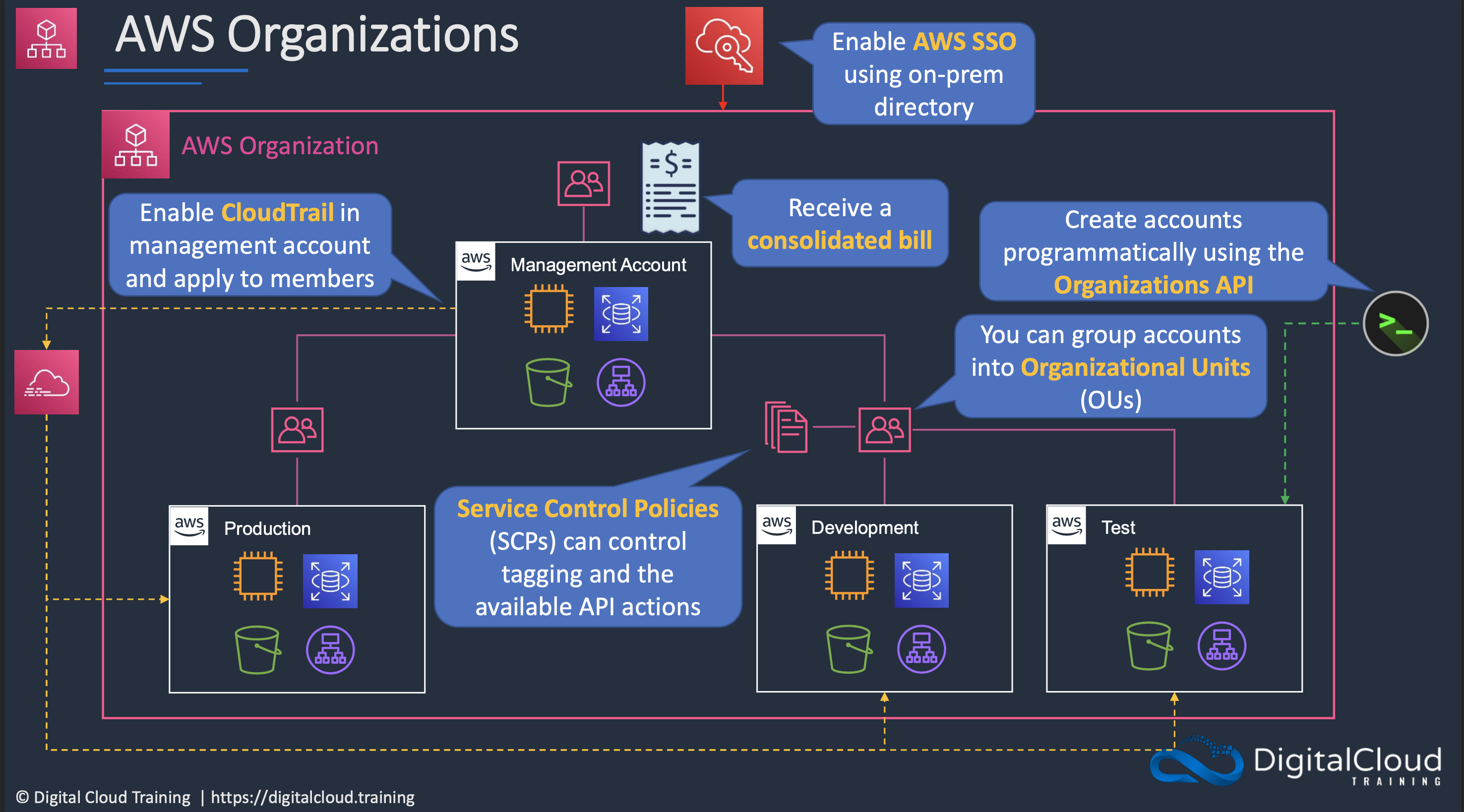Click the aws logo on Development box
1464x812 pixels.
777,525
